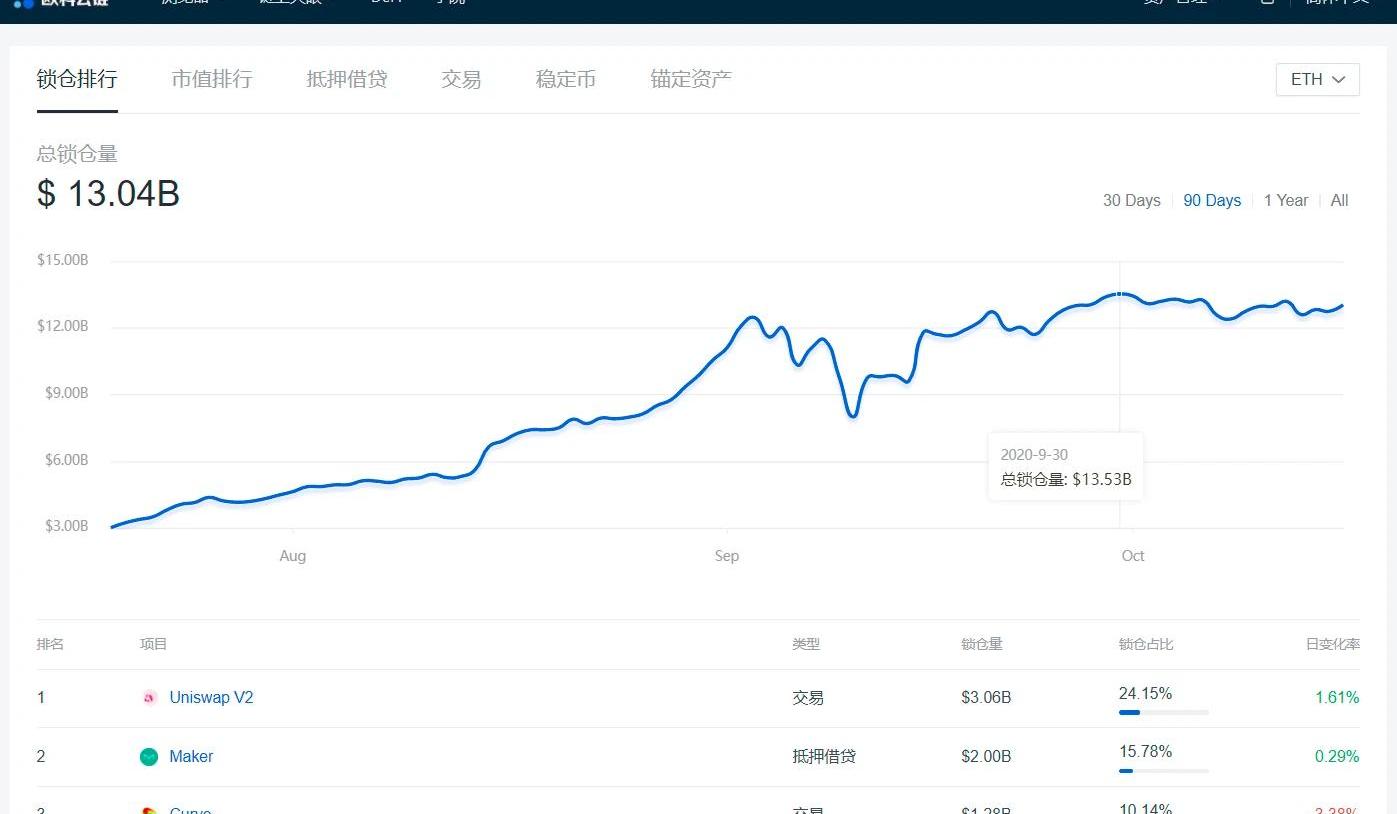Open the Maker project link
The width and height of the screenshot is (1397, 814).
(191, 757)
